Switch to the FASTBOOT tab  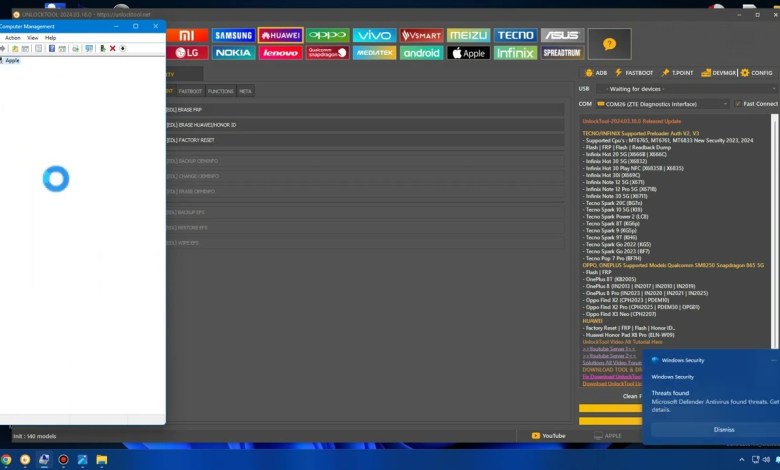[190, 92]
